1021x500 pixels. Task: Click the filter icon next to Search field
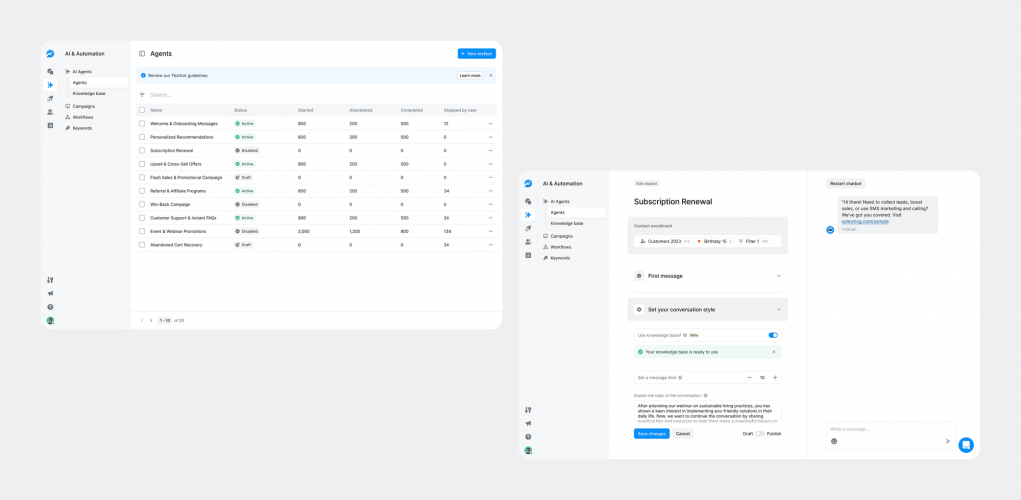pos(142,95)
